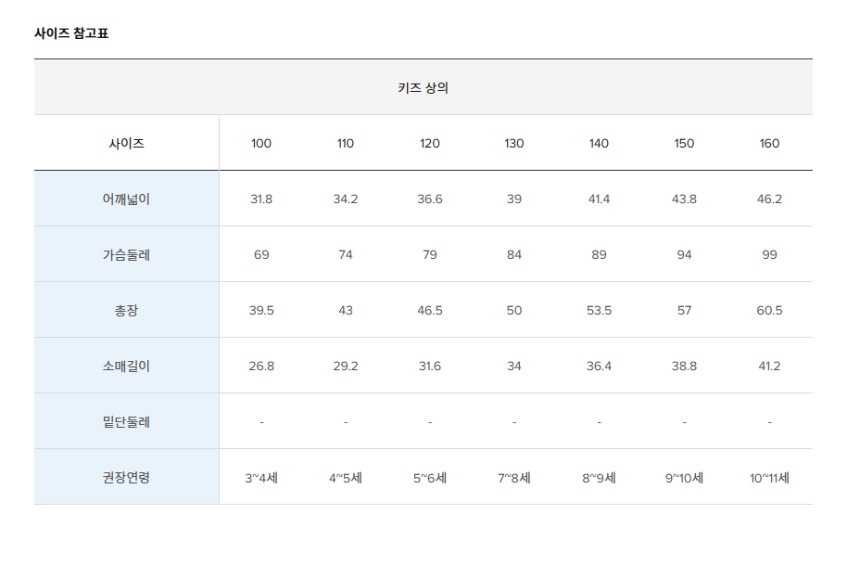Click size 100 column header

coord(261,143)
